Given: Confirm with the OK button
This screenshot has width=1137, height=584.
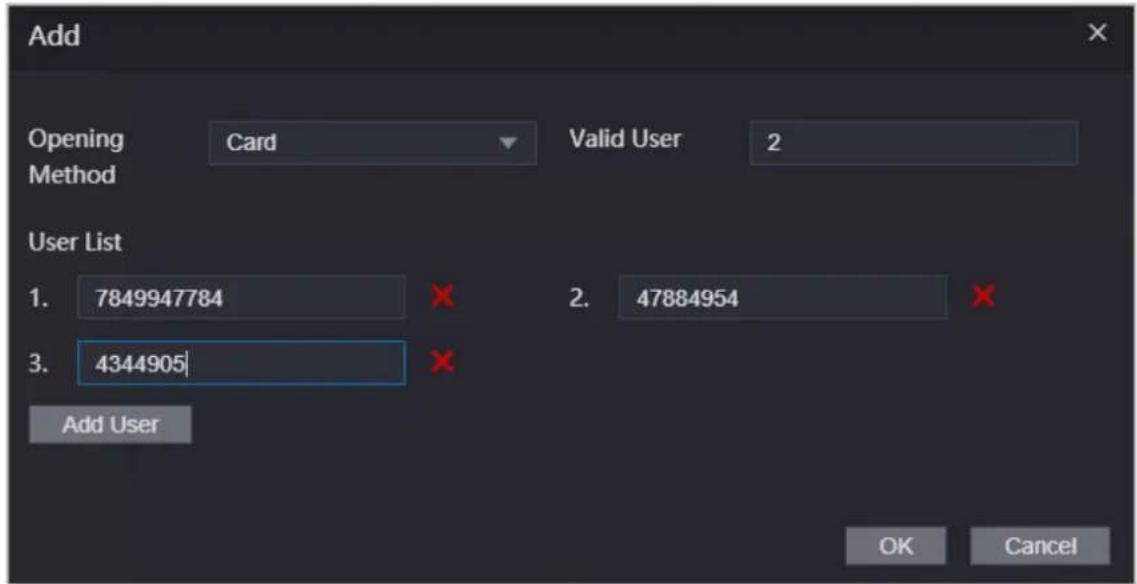Looking at the screenshot, I should click(x=896, y=546).
